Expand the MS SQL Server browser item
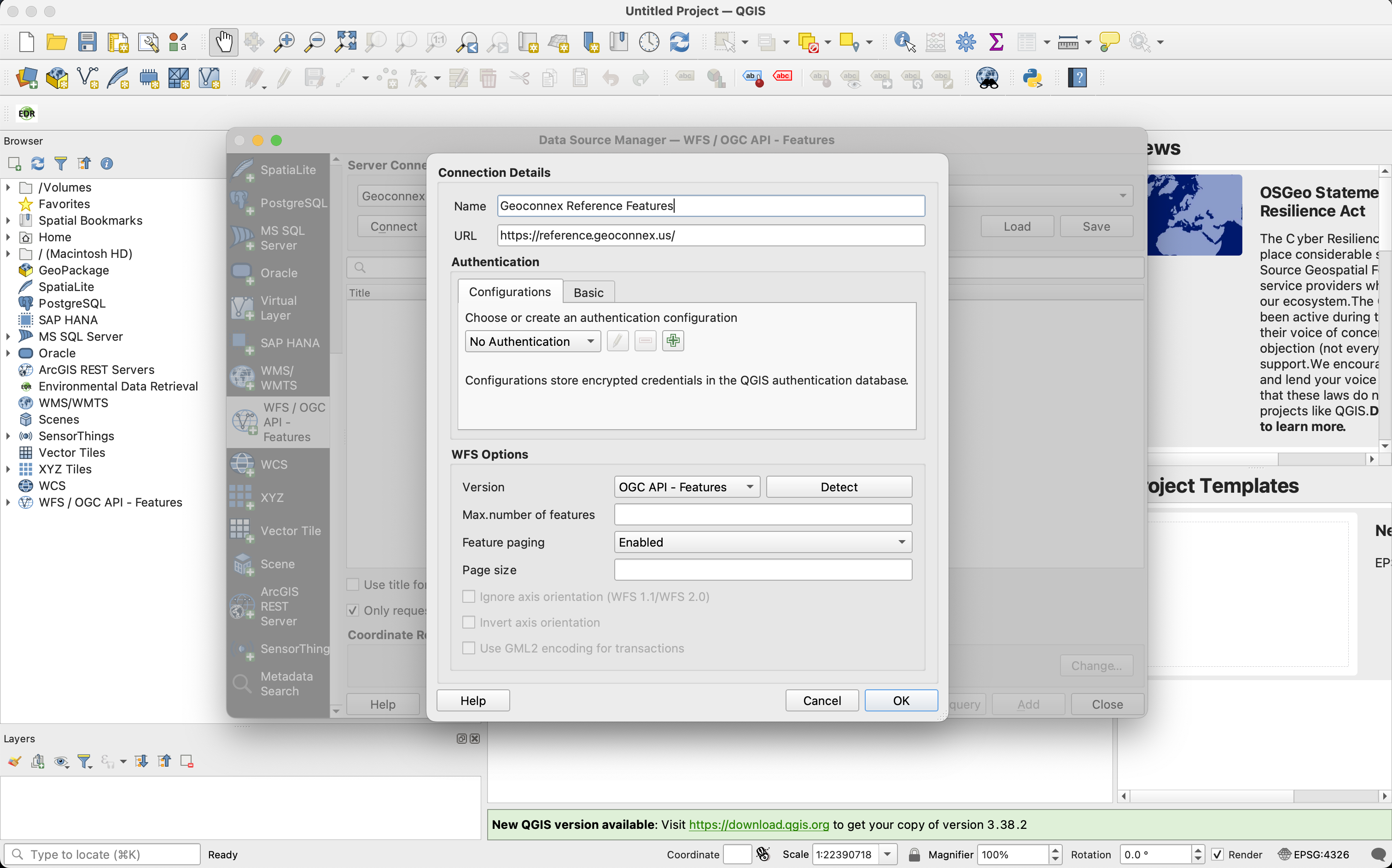Image resolution: width=1392 pixels, height=868 pixels. coord(8,337)
